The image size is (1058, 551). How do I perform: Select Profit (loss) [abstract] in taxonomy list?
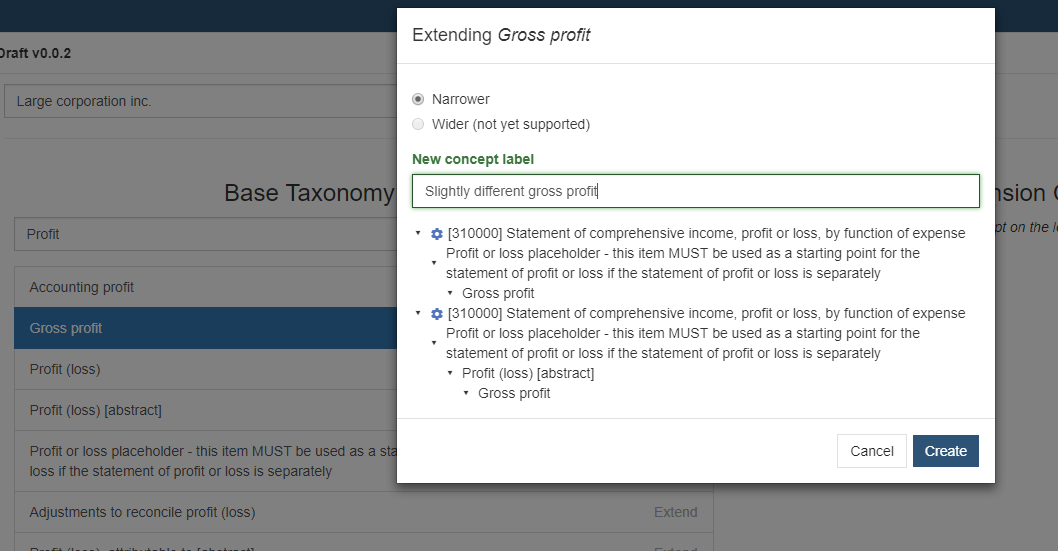[x=206, y=411]
